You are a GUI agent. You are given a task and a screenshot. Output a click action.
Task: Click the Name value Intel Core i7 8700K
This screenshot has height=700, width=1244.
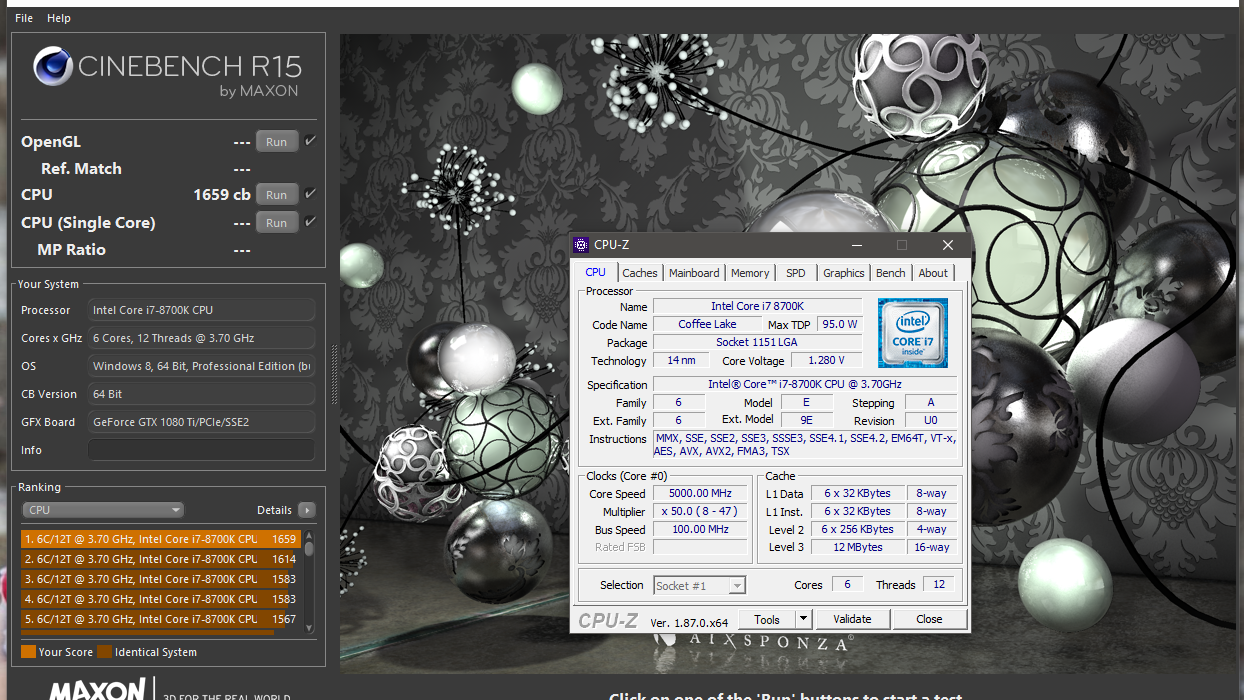click(757, 306)
